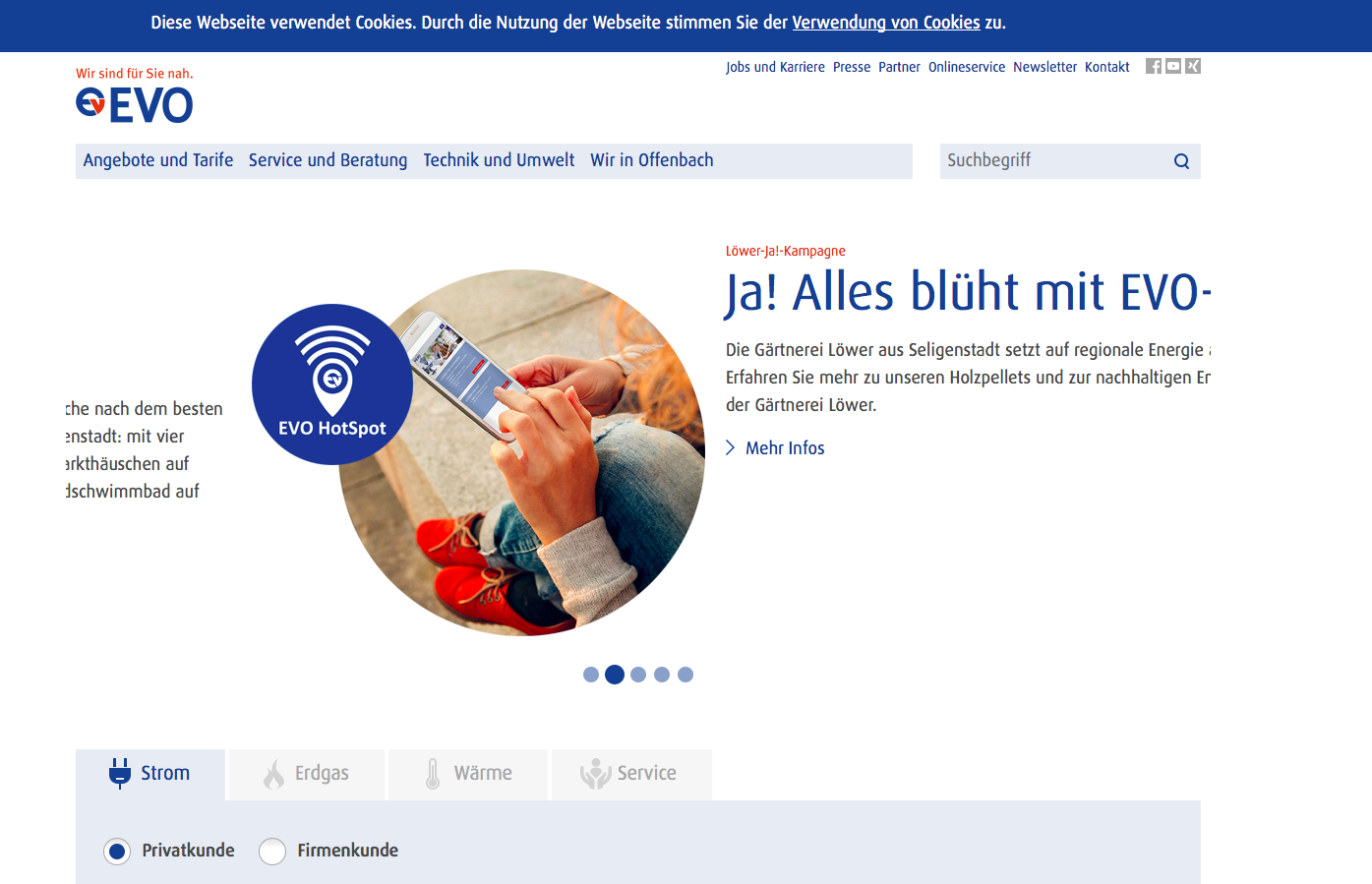Screen dimensions: 1372x884
Task: Open the Newsletter link
Action: click(x=1044, y=67)
